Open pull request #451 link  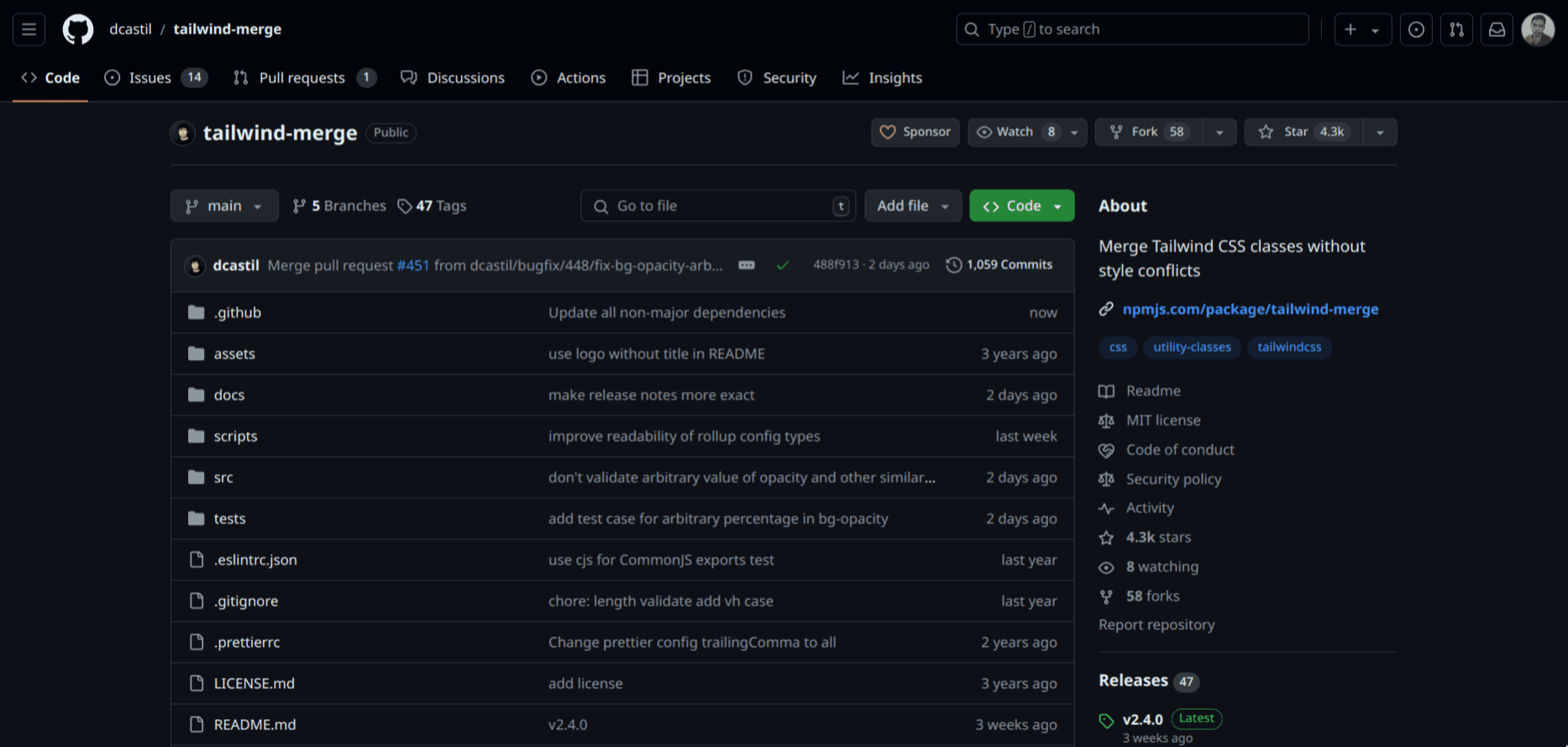coord(413,265)
